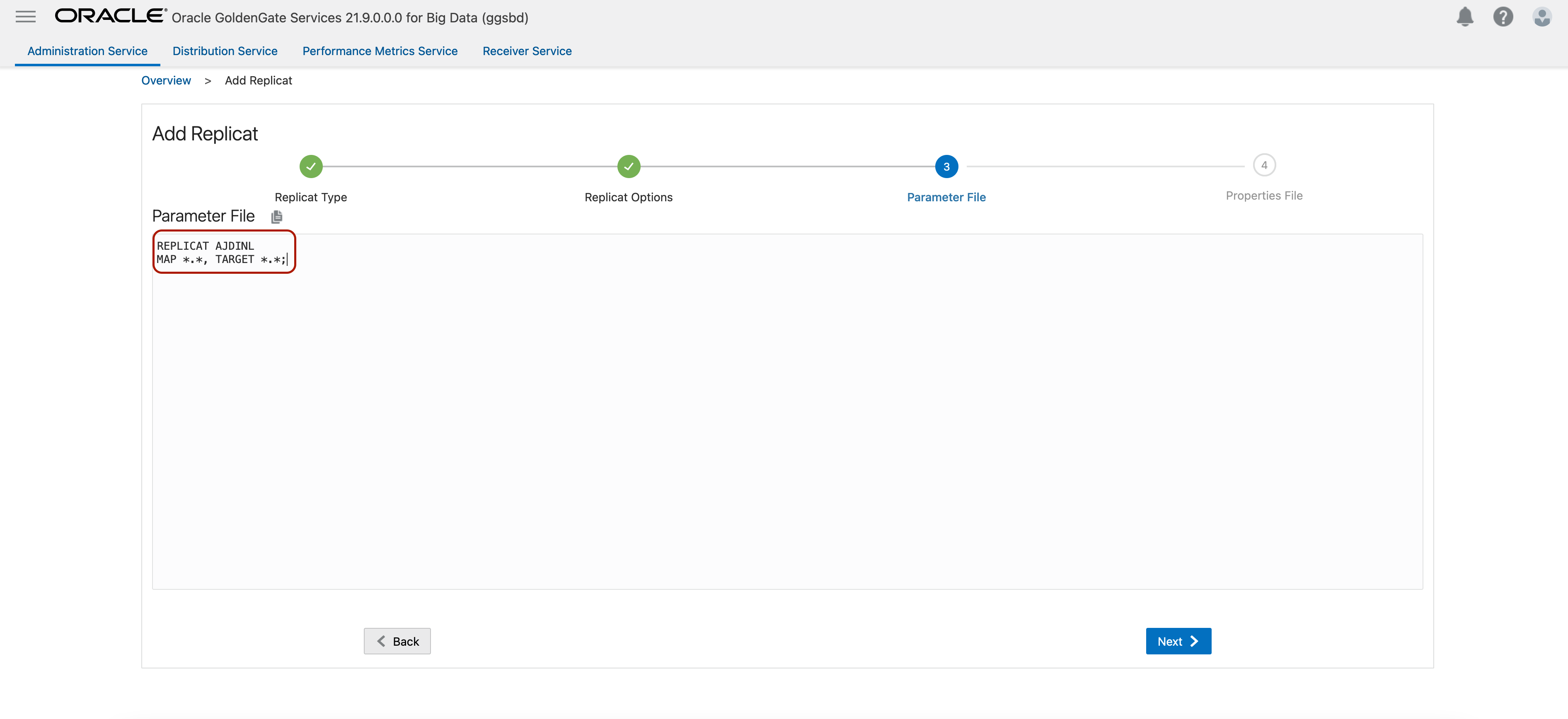Click the Replicat Options step checkmark

pos(628,166)
